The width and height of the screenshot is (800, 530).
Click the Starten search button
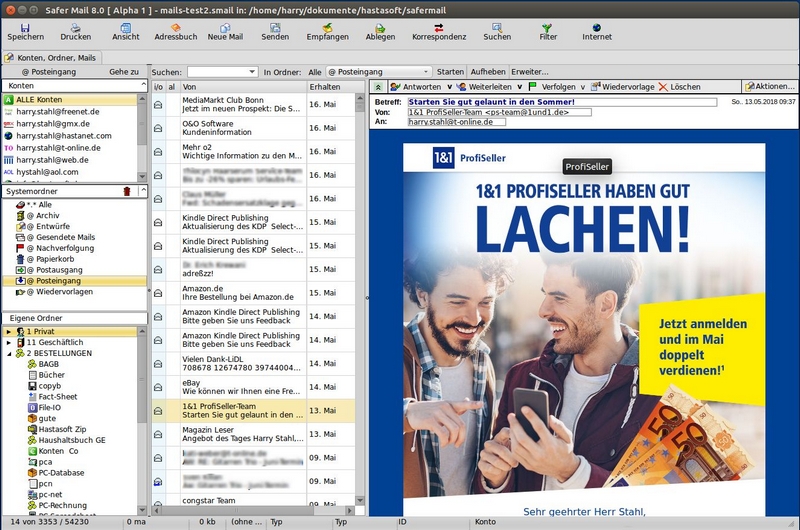[x=450, y=72]
